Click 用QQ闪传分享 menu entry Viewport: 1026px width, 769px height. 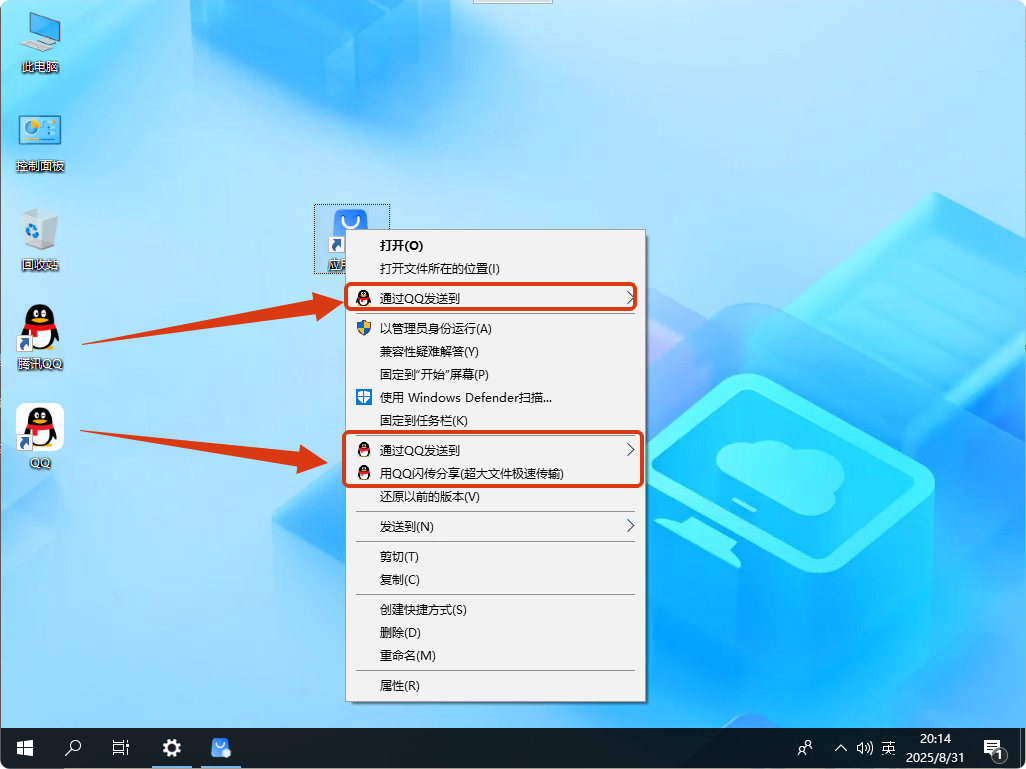471,473
